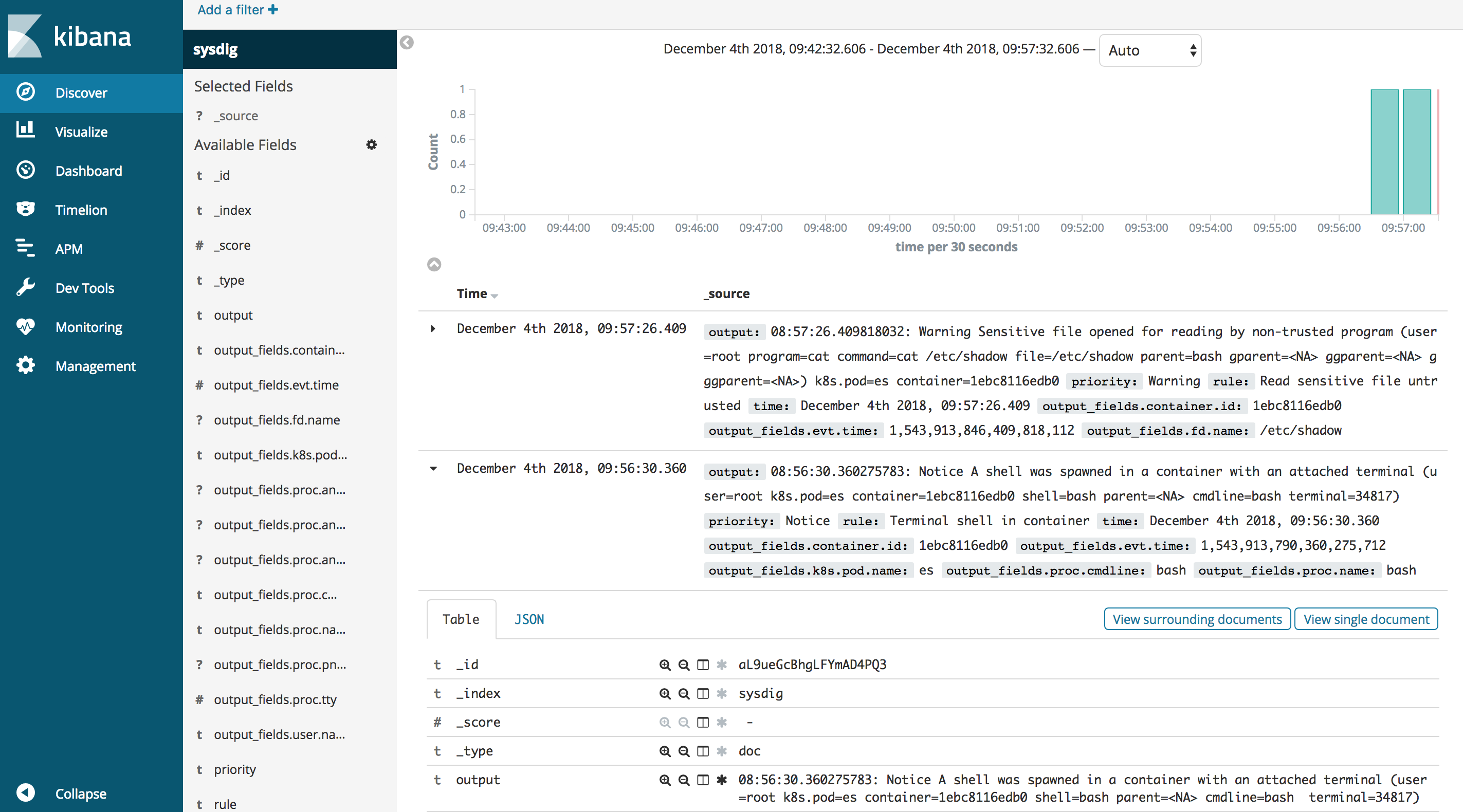The width and height of the screenshot is (1463, 812).
Task: Collapse the 09:56:30.360 document row
Action: pyautogui.click(x=433, y=469)
